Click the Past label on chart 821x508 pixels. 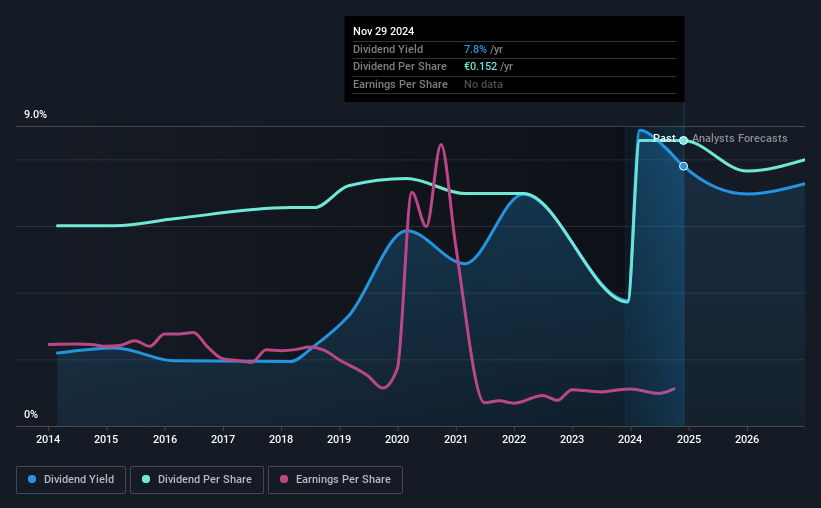[x=664, y=138]
